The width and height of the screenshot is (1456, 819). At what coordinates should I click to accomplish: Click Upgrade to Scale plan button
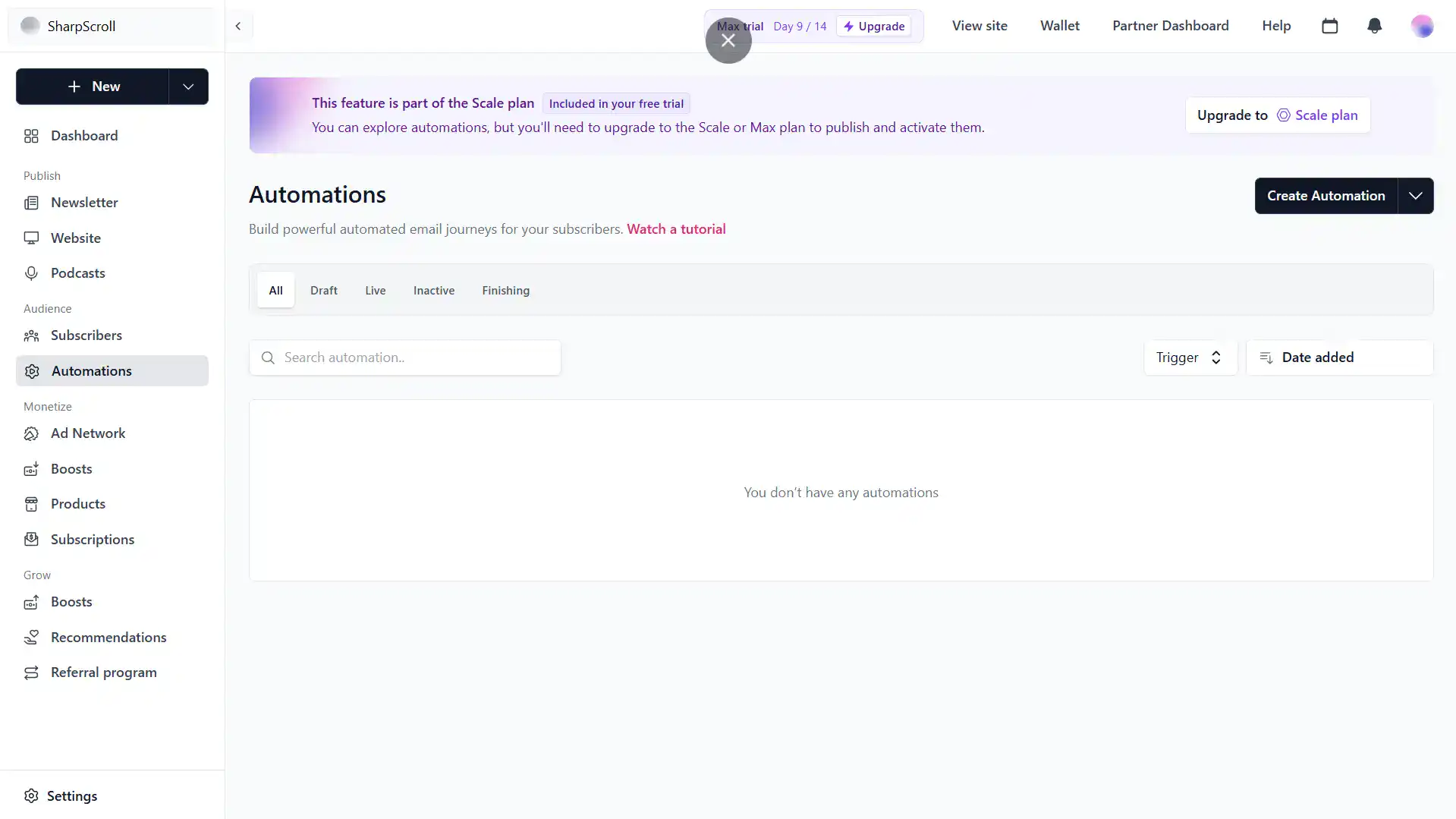1278,115
